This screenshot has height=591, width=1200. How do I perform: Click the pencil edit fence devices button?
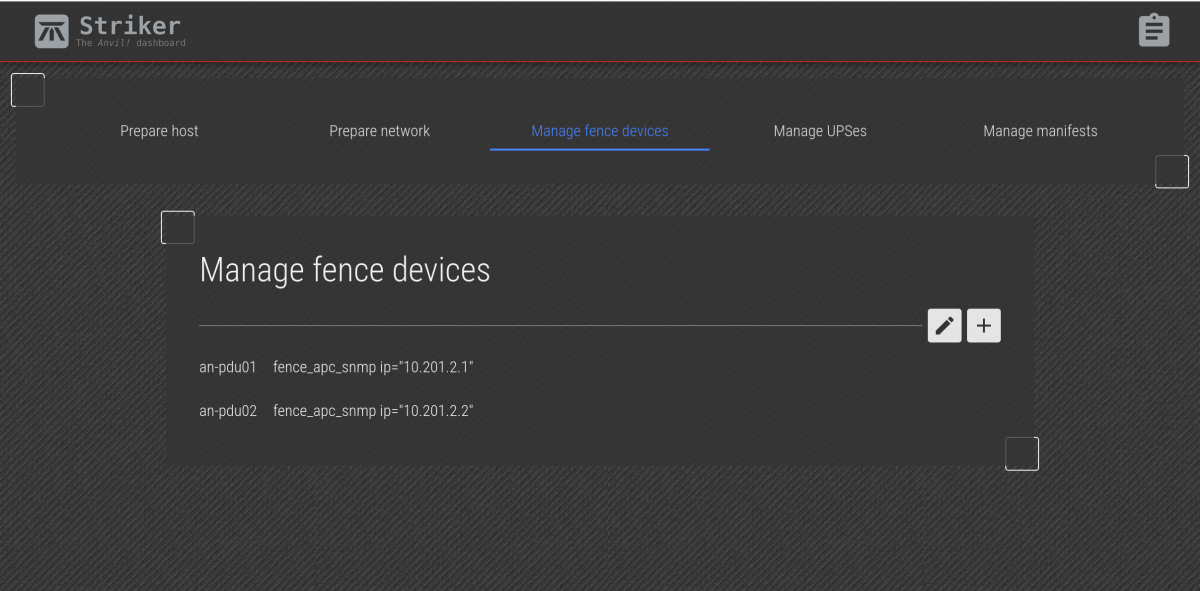point(944,325)
